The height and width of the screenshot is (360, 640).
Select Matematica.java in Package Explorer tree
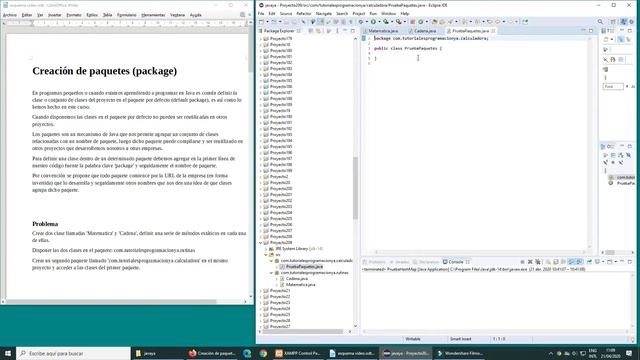tap(300, 284)
